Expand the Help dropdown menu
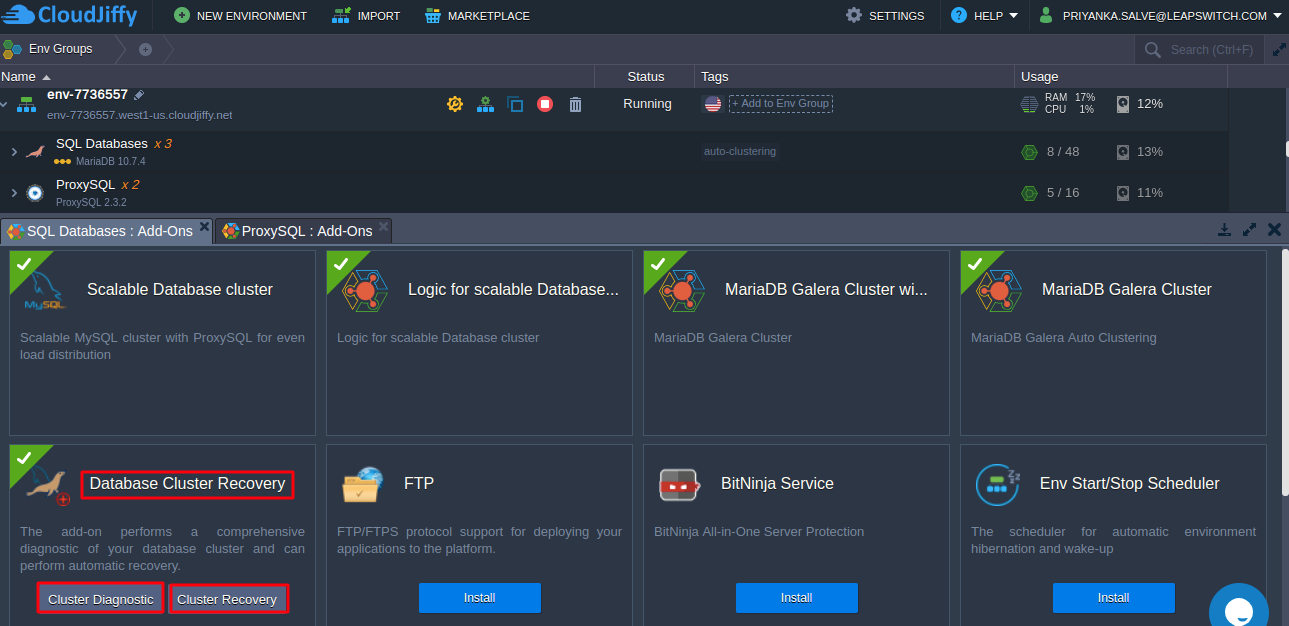 pyautogui.click(x=985, y=16)
